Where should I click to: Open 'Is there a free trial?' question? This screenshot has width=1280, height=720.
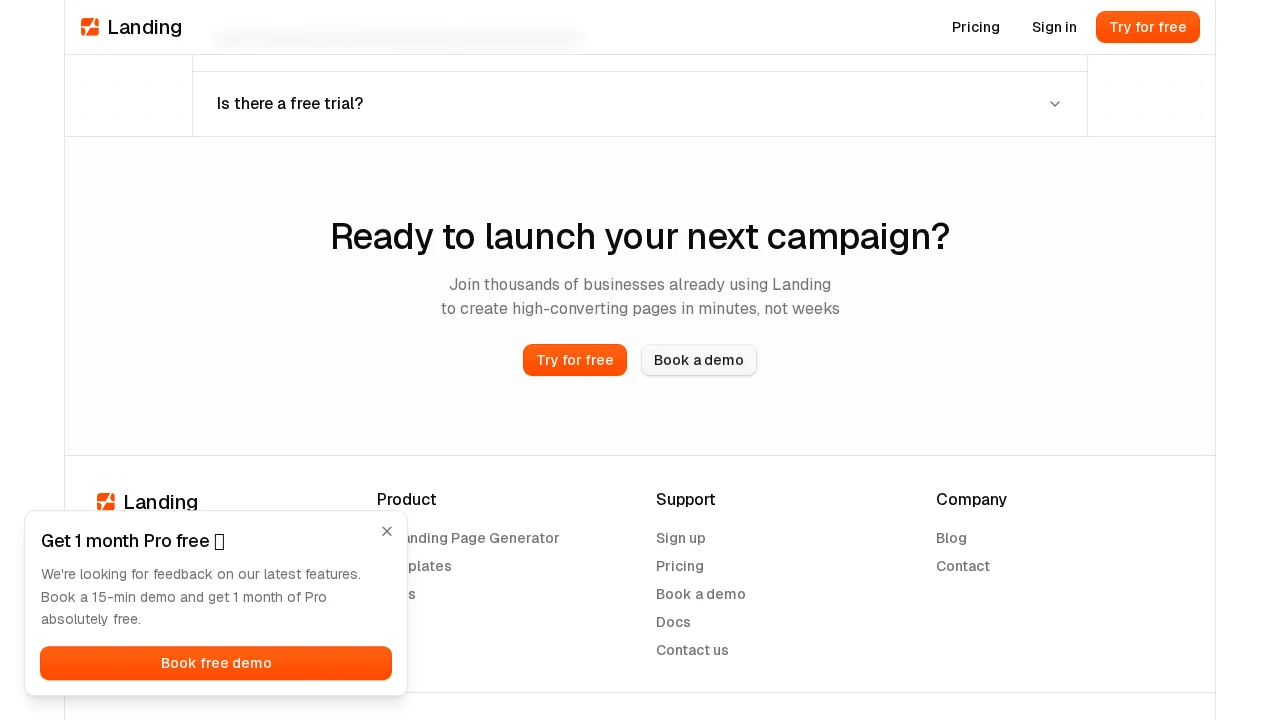pyautogui.click(x=290, y=104)
